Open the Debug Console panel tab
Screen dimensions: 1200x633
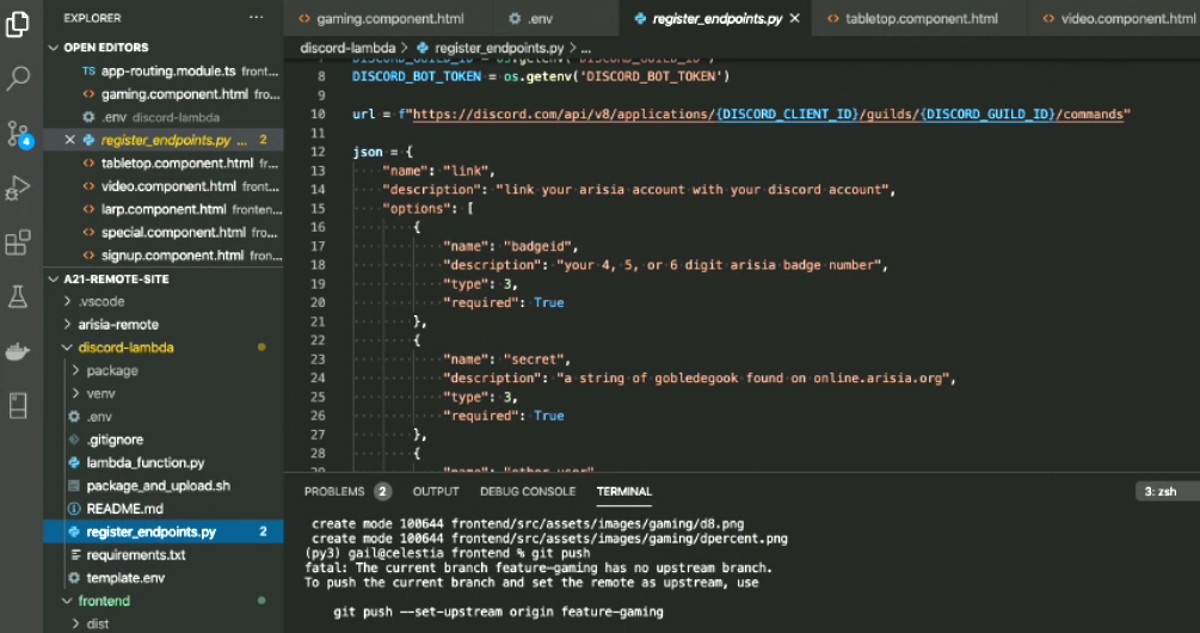point(527,492)
